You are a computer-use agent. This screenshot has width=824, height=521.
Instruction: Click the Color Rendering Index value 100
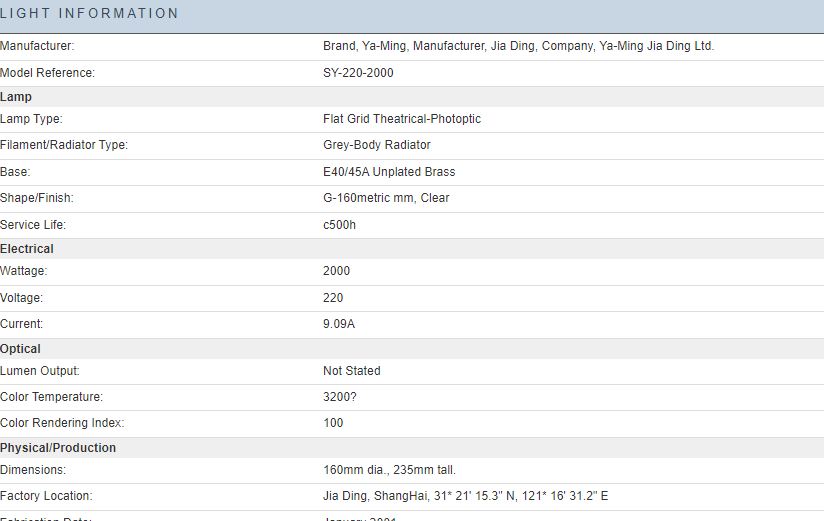tap(333, 423)
